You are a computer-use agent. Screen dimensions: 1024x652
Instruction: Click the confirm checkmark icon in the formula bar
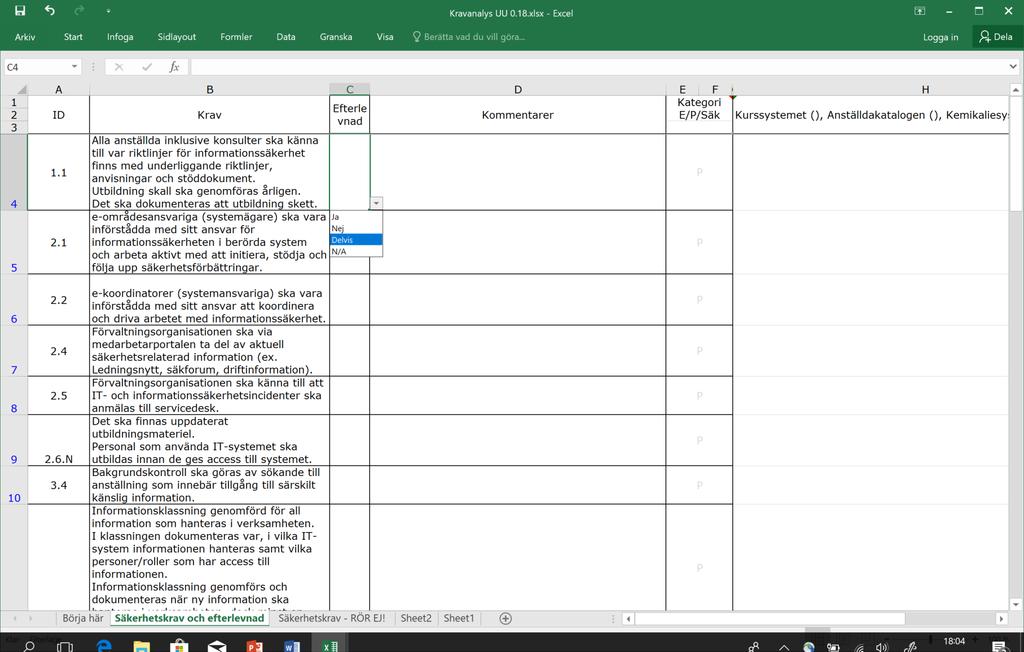147,67
